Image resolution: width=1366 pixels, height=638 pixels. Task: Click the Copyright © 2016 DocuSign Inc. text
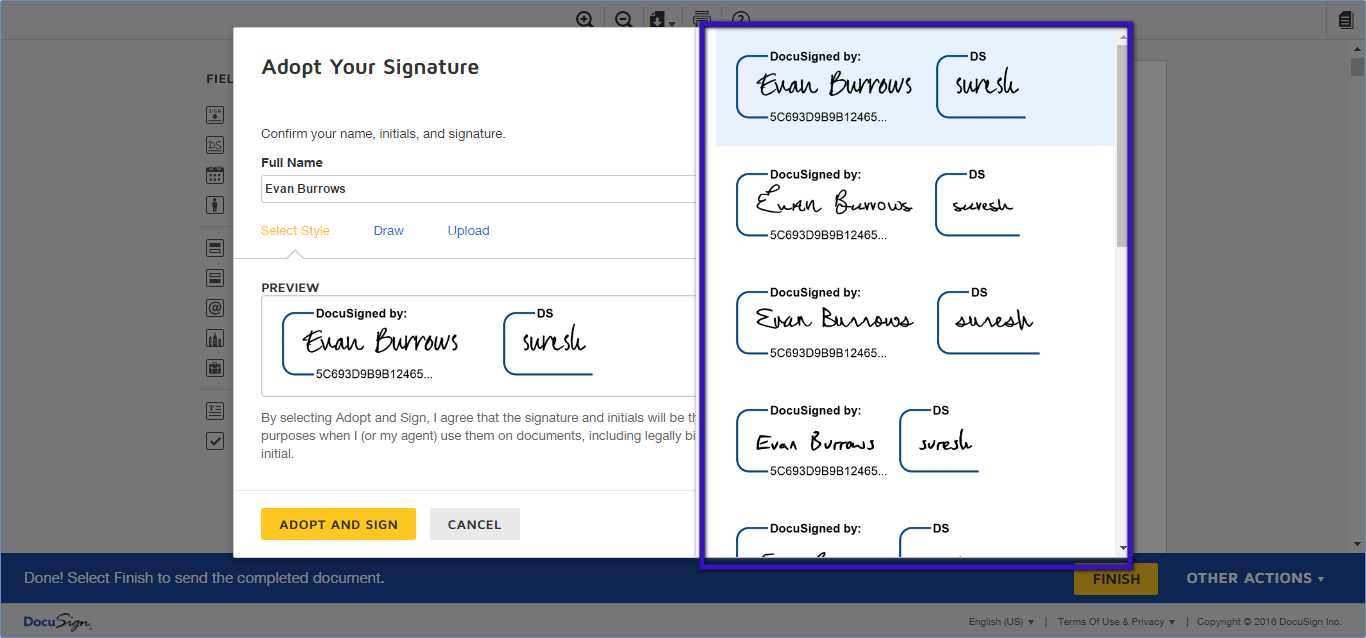(x=1269, y=622)
